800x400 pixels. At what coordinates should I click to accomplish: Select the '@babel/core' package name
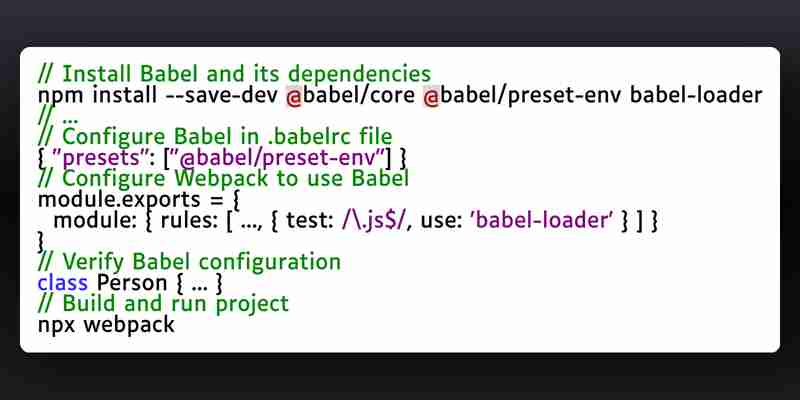pos(350,95)
